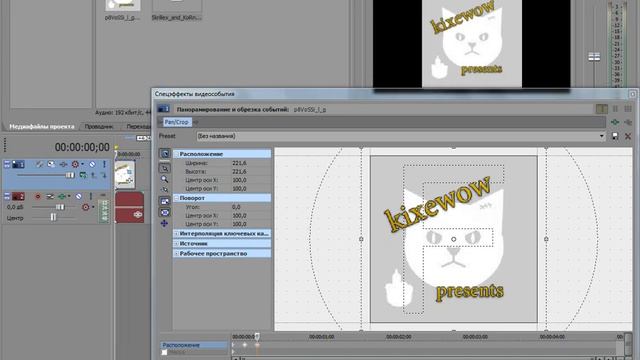Image resolution: width=640 pixels, height=360 pixels.
Task: Expand Интерполяция ключевых кадров section
Action: coord(176,233)
